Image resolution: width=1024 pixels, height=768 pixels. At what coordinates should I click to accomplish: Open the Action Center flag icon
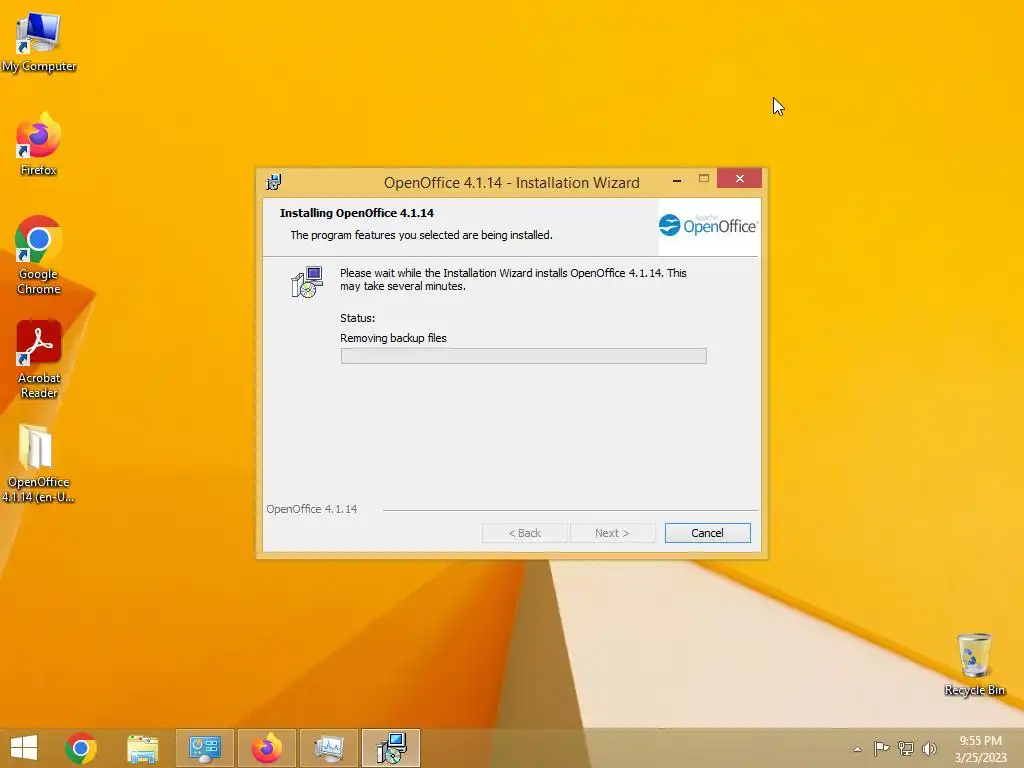tap(881, 748)
